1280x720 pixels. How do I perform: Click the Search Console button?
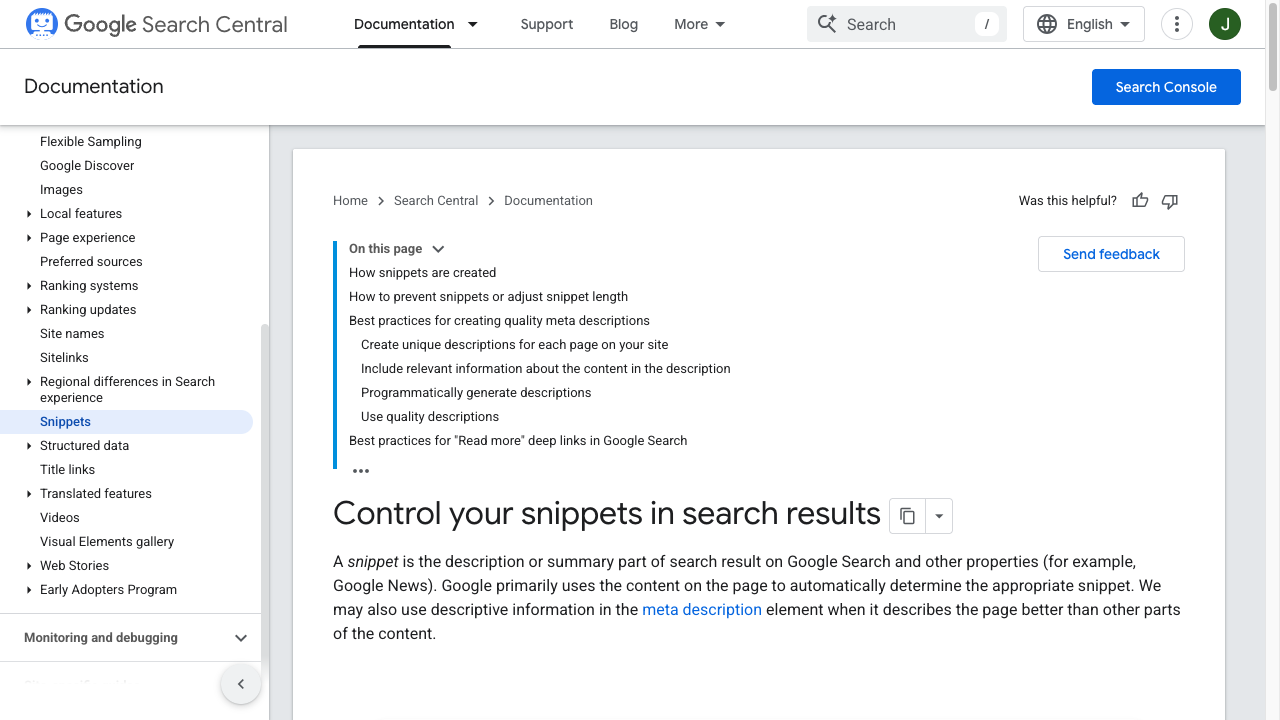click(1166, 87)
